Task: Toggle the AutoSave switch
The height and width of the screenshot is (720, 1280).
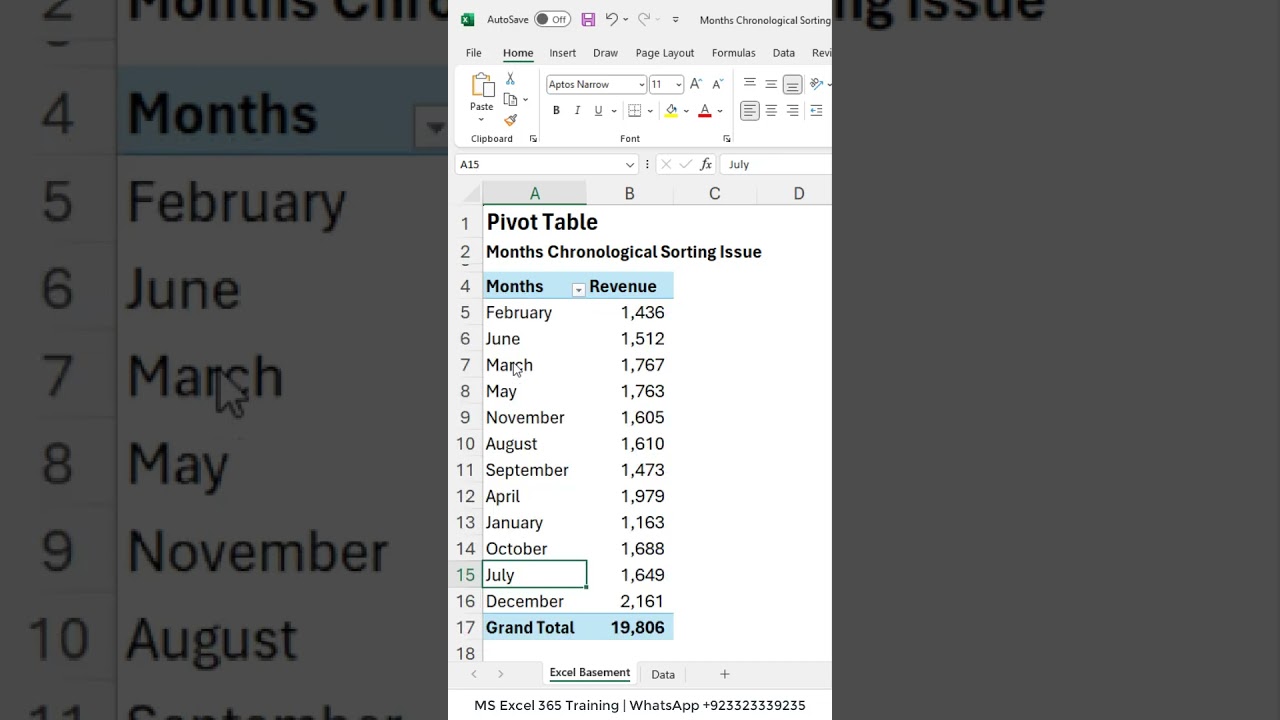Action: pyautogui.click(x=552, y=19)
